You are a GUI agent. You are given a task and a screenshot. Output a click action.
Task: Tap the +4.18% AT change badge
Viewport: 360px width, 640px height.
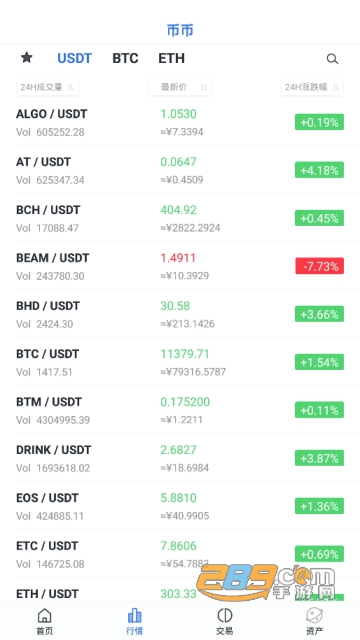[x=319, y=170]
